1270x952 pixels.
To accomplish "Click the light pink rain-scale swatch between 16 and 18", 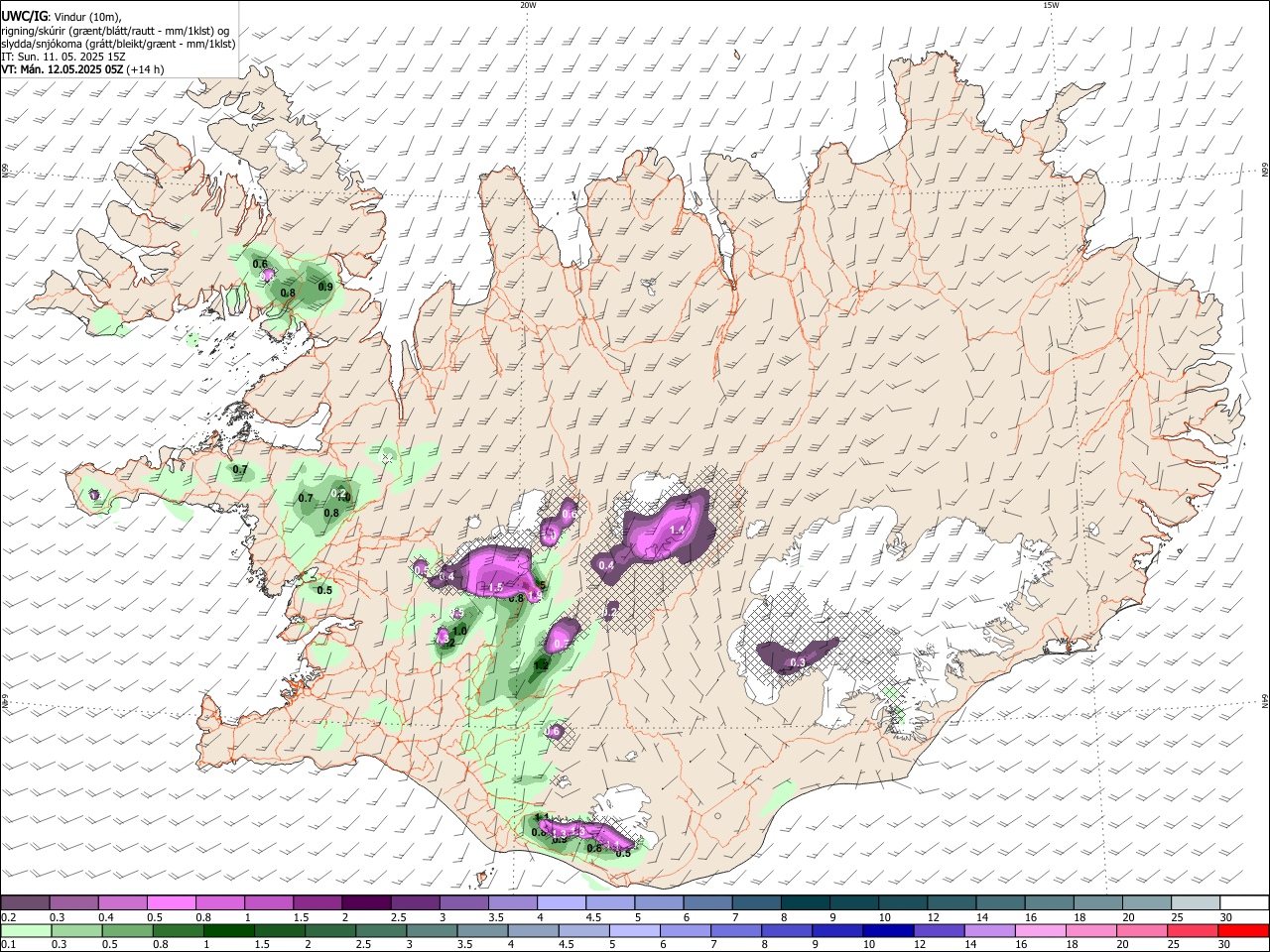I will [x=1039, y=931].
